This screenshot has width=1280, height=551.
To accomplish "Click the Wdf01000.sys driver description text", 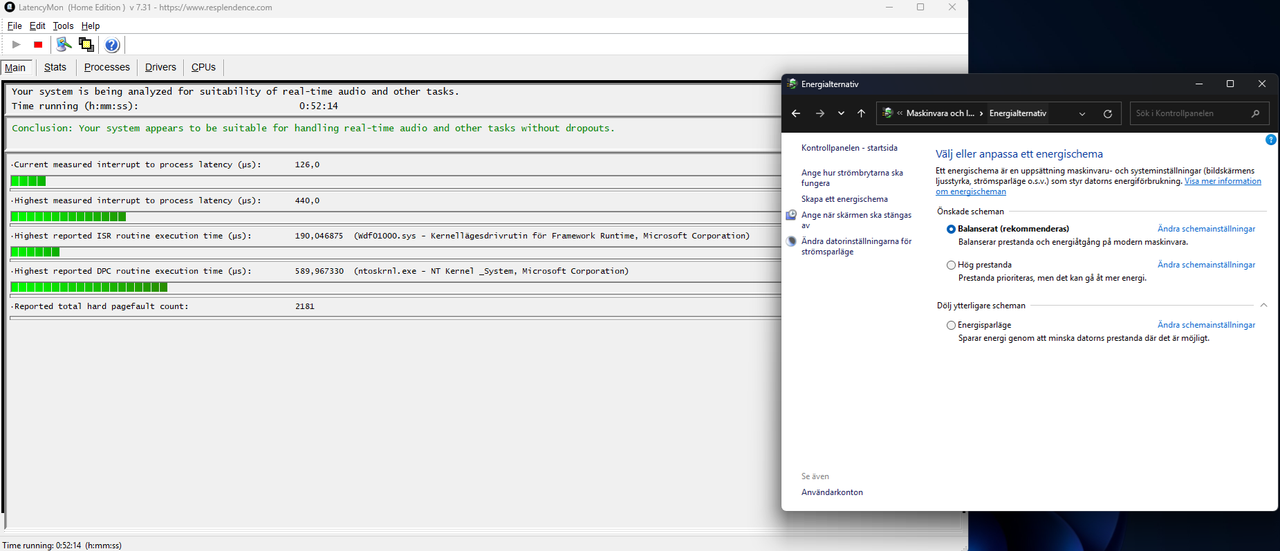I will [552, 236].
